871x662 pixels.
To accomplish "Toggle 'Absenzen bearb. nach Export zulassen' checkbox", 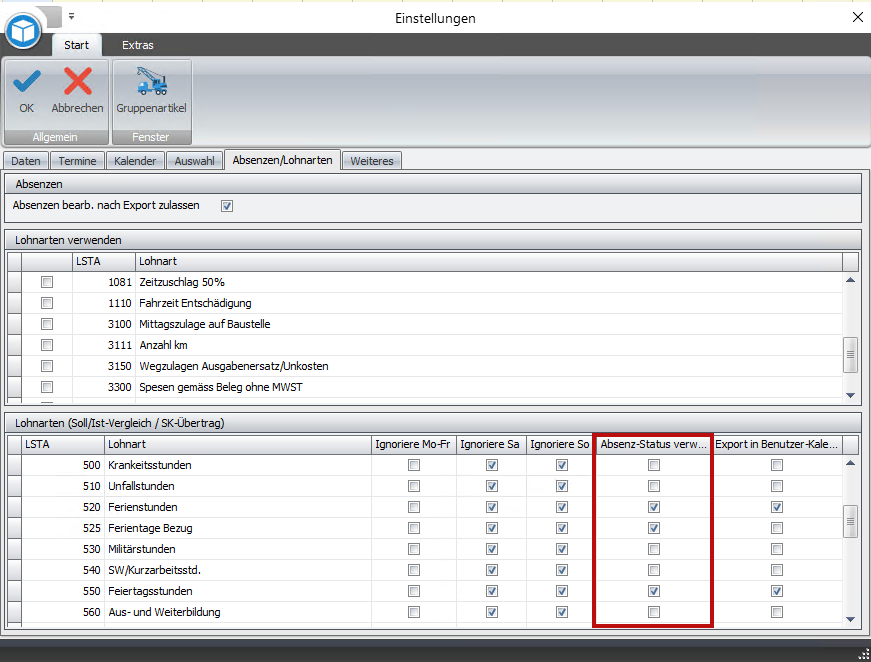I will tap(227, 206).
